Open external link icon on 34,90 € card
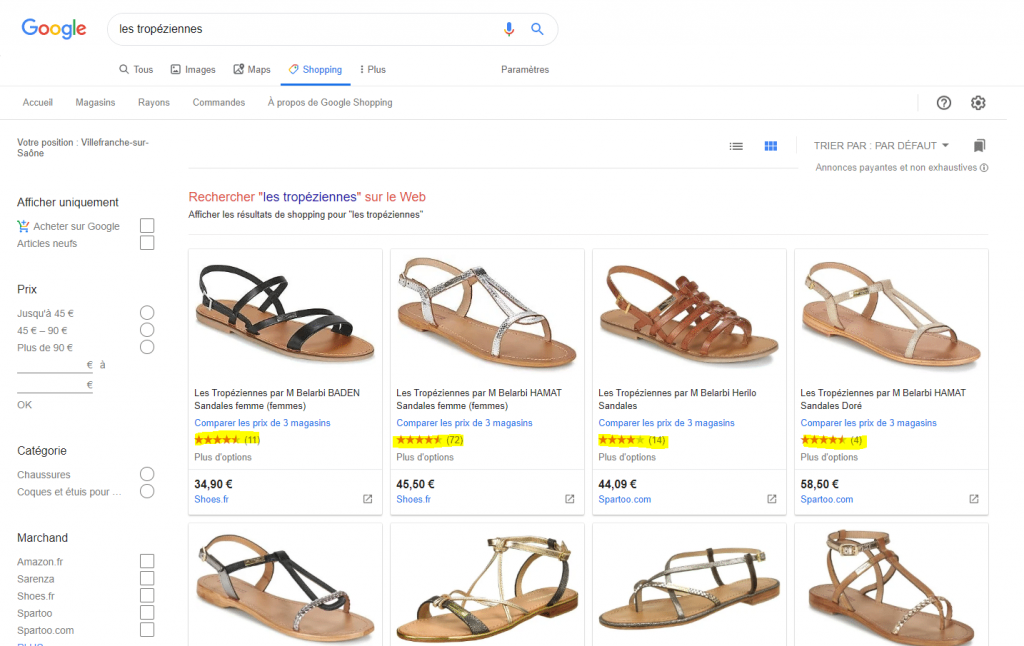1024x646 pixels. coord(368,499)
